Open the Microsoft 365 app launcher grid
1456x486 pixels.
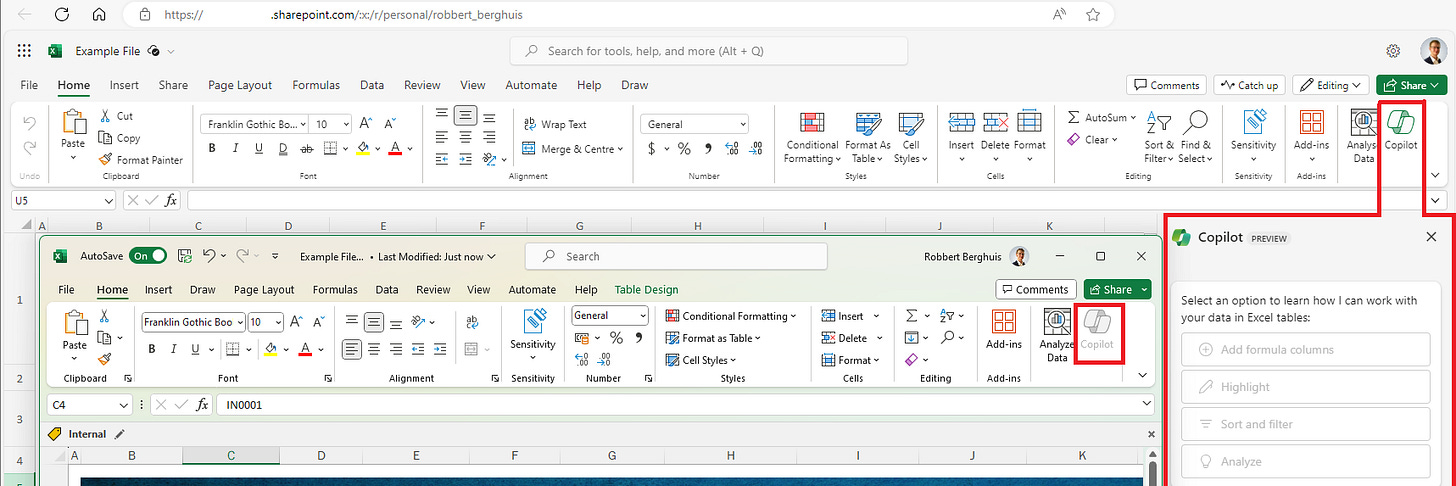[25, 51]
